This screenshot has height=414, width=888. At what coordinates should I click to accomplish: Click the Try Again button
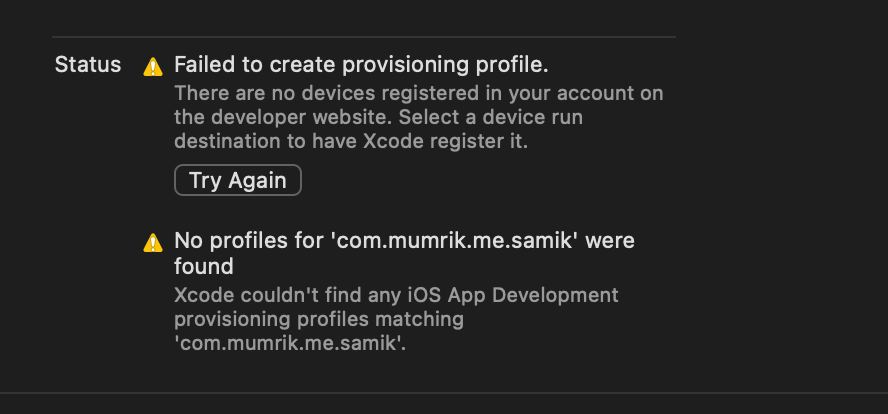(x=238, y=180)
